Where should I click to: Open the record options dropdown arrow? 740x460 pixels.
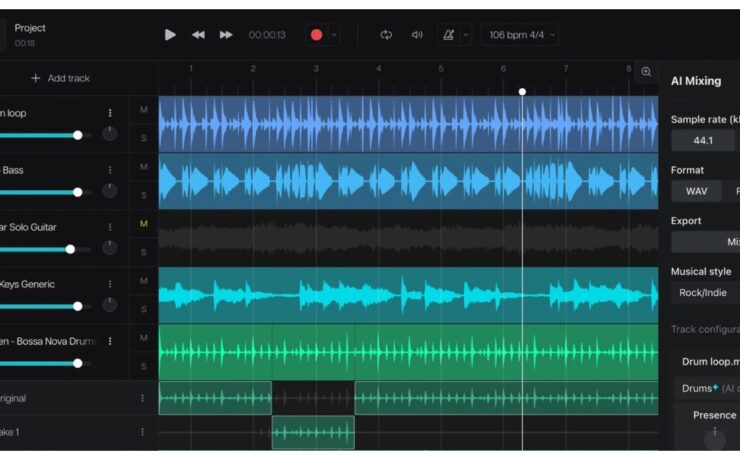coord(334,35)
